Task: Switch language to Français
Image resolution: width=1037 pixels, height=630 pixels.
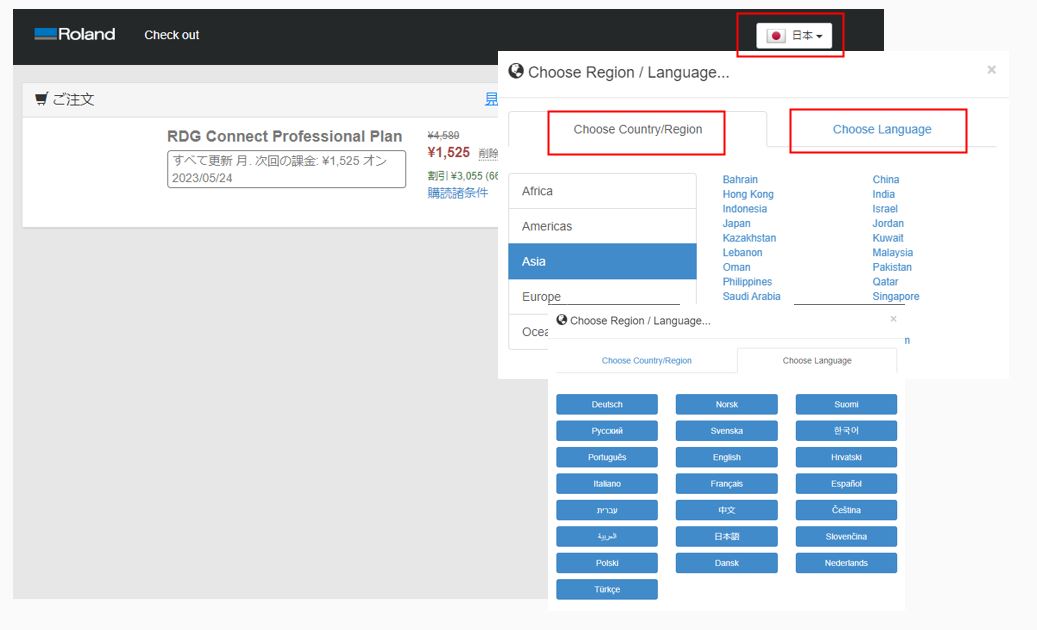Action: tap(726, 484)
